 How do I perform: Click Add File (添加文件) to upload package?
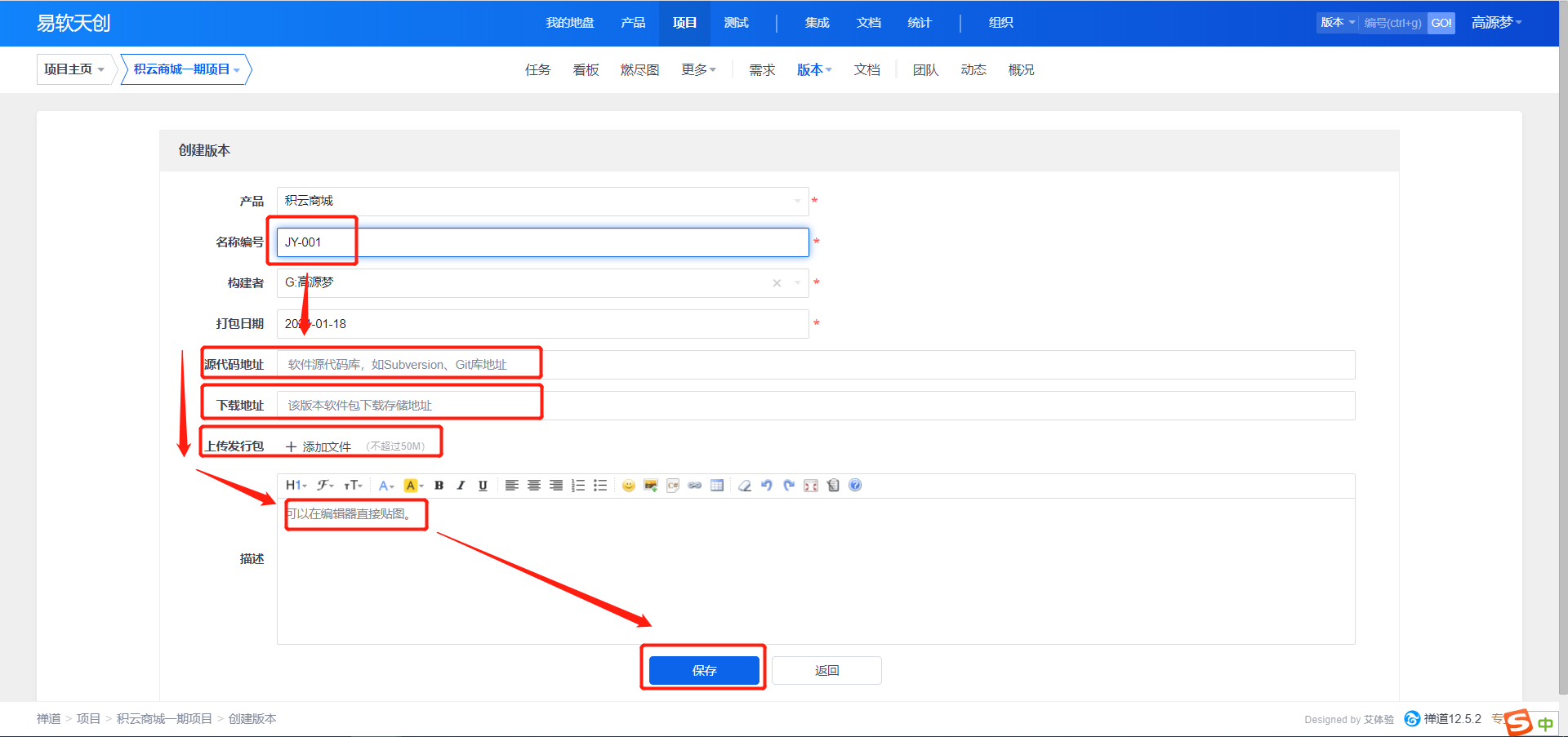(318, 446)
